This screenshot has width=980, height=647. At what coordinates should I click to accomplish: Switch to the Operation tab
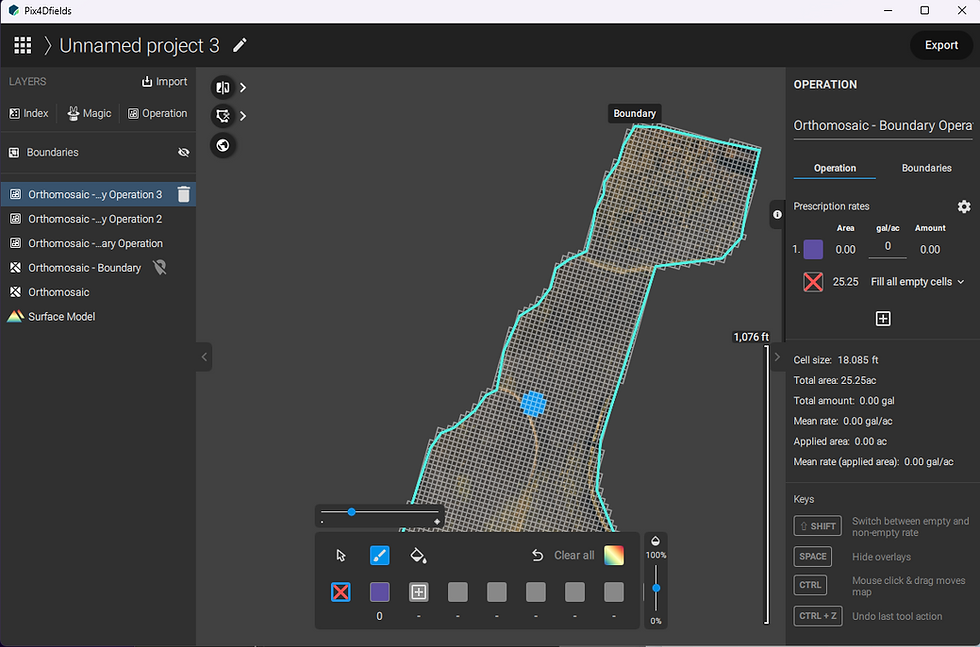tap(834, 168)
